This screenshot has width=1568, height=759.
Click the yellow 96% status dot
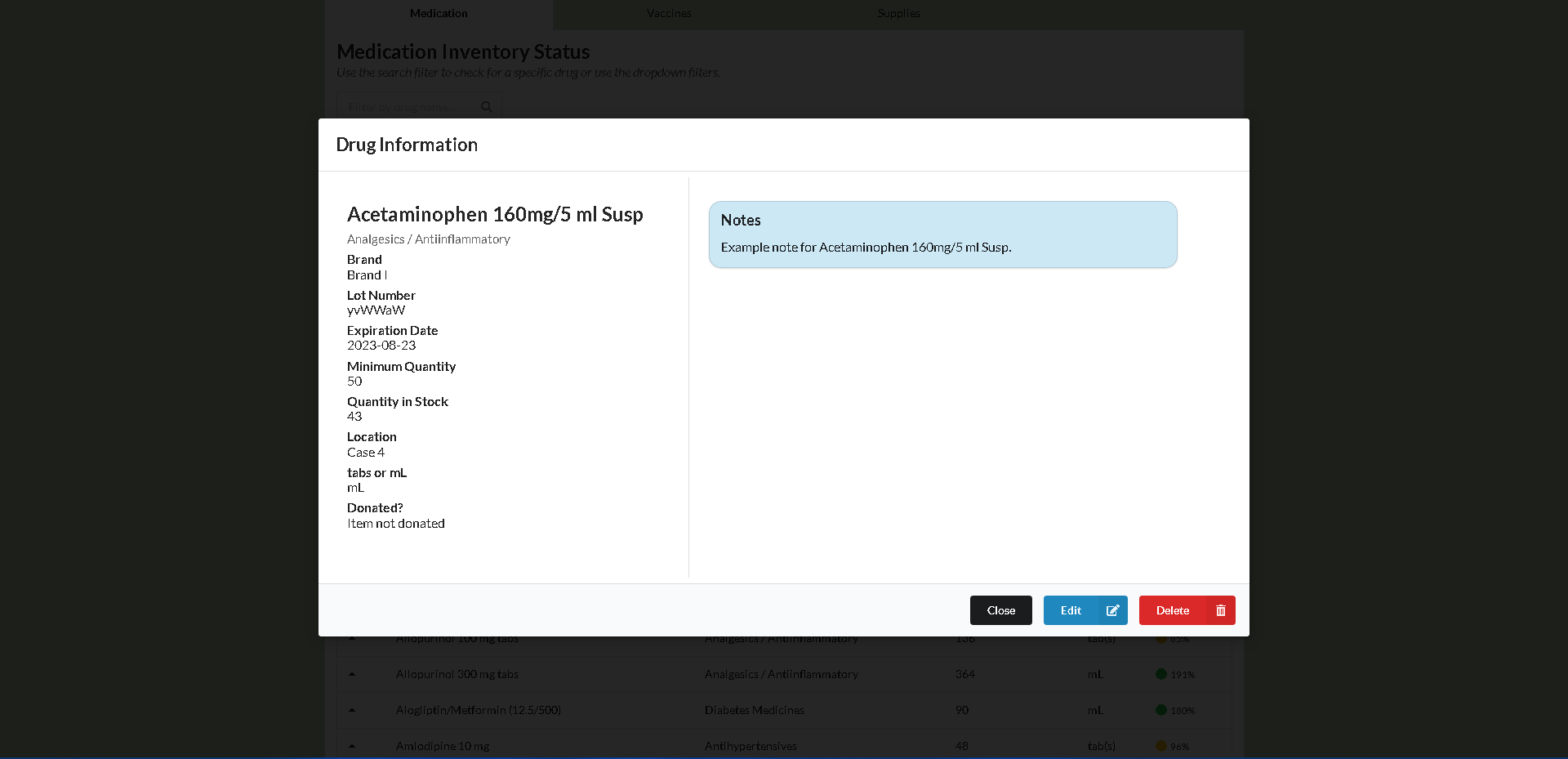coord(1160,746)
